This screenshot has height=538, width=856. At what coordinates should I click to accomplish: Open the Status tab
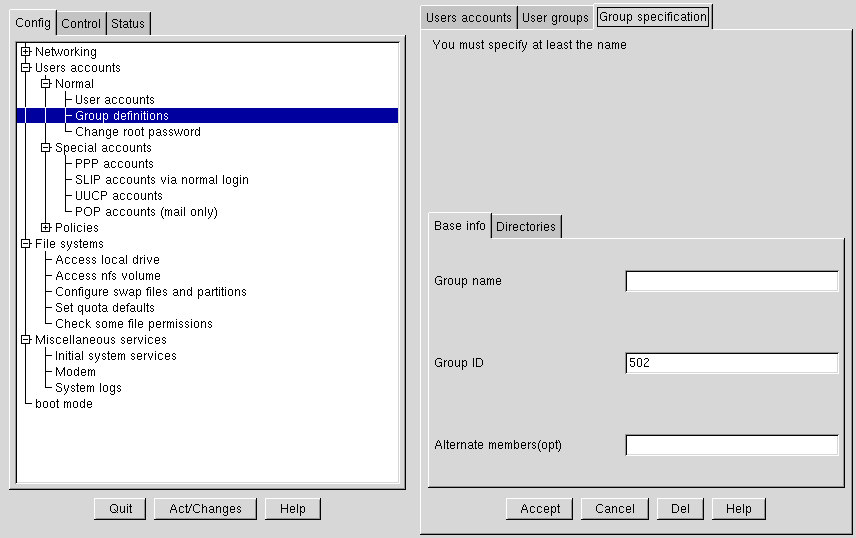(128, 24)
